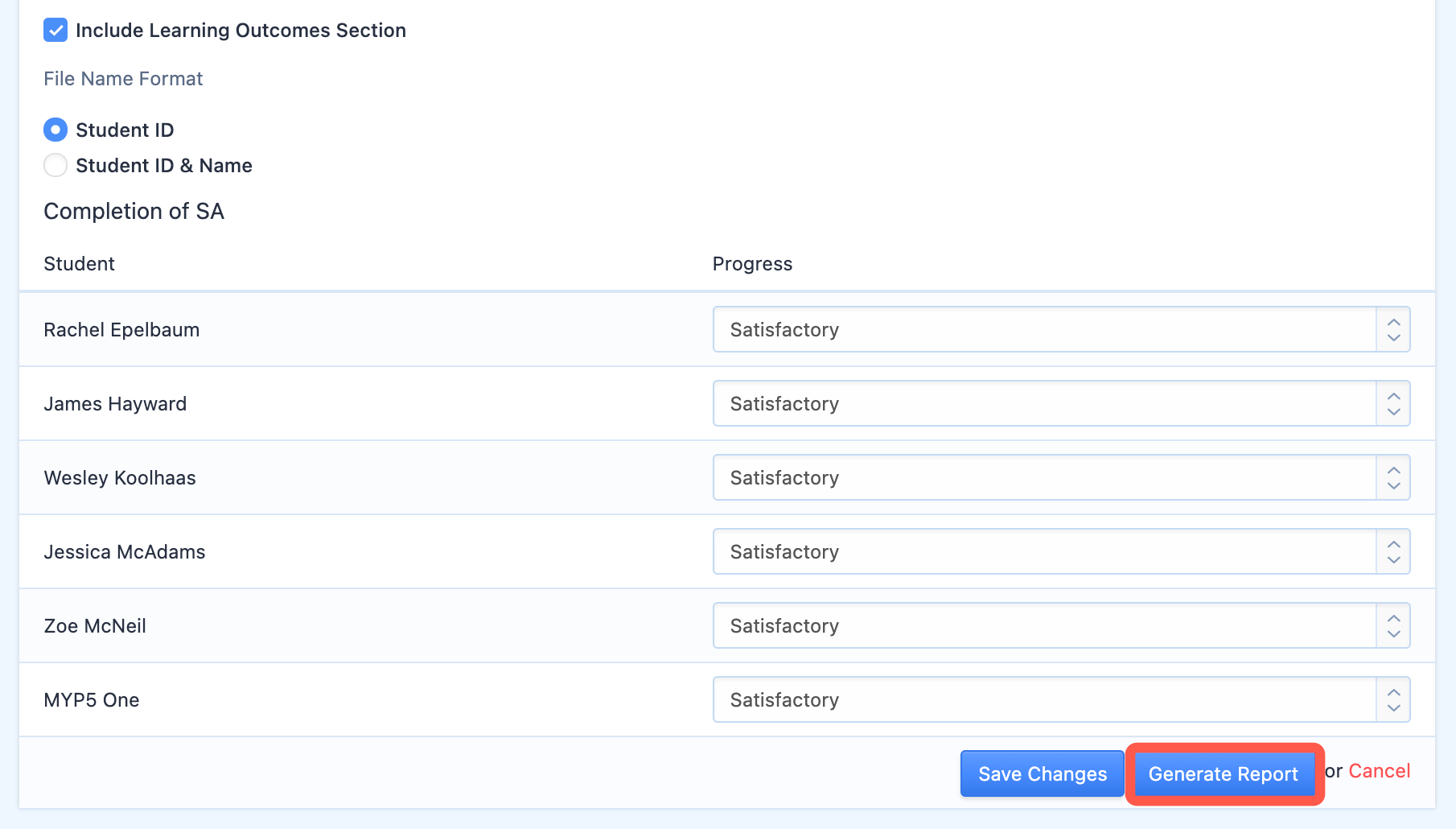Viewport: 1456px width, 829px height.
Task: Click the Save Changes button
Action: coord(1043,773)
